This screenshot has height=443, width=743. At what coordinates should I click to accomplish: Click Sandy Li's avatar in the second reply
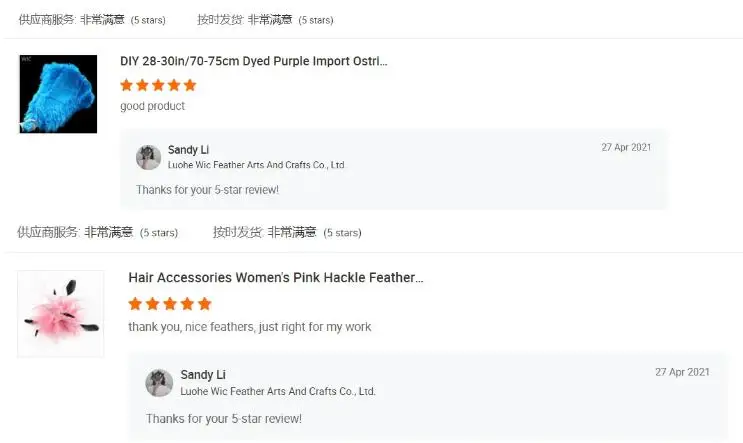[x=159, y=382]
